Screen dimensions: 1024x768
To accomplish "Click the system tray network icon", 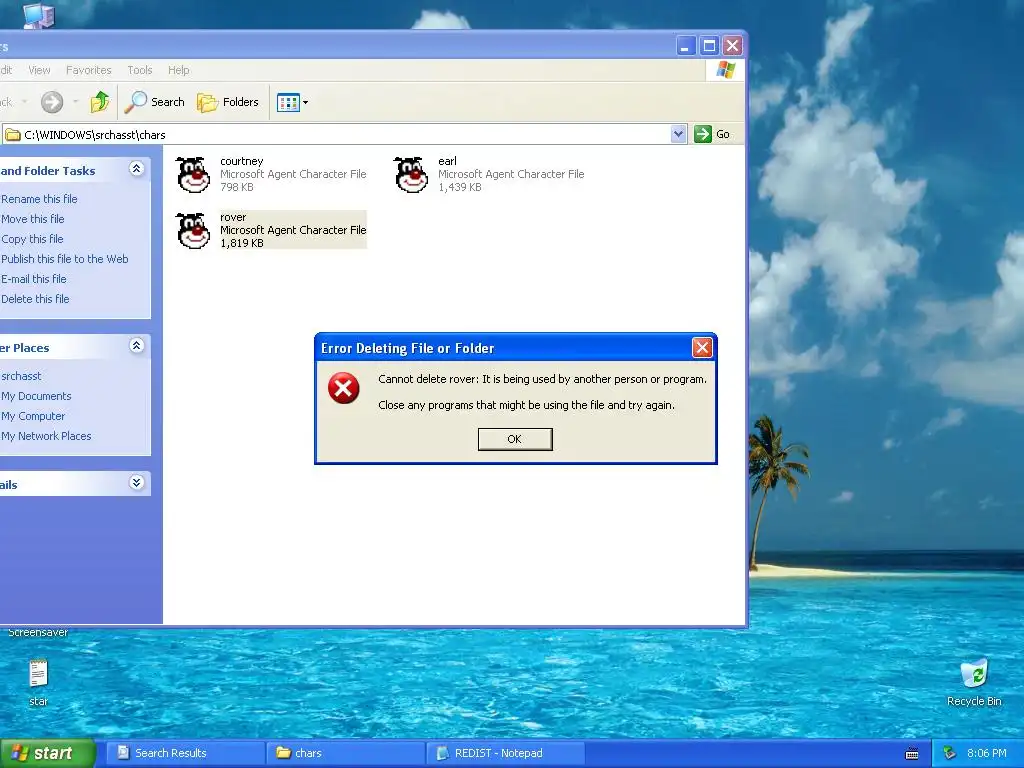I will [950, 754].
